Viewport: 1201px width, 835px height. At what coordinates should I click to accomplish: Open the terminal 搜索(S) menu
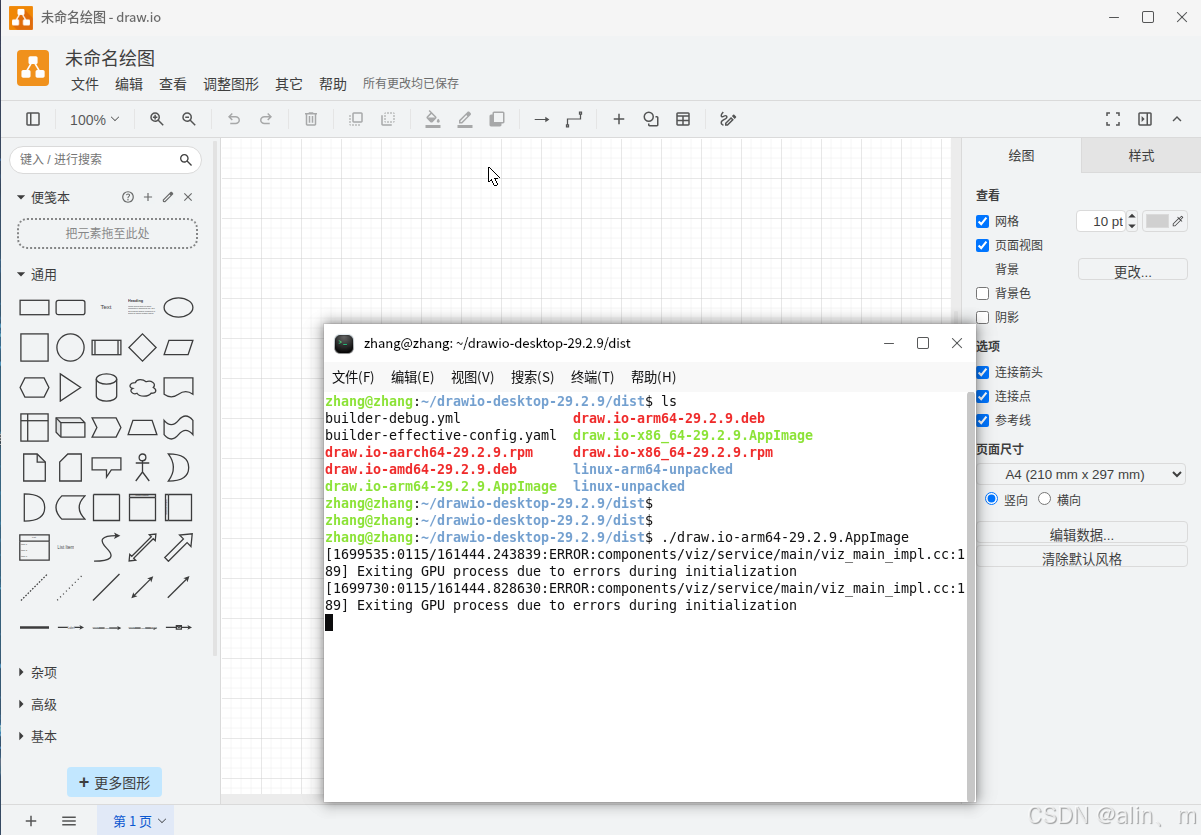[x=532, y=377]
